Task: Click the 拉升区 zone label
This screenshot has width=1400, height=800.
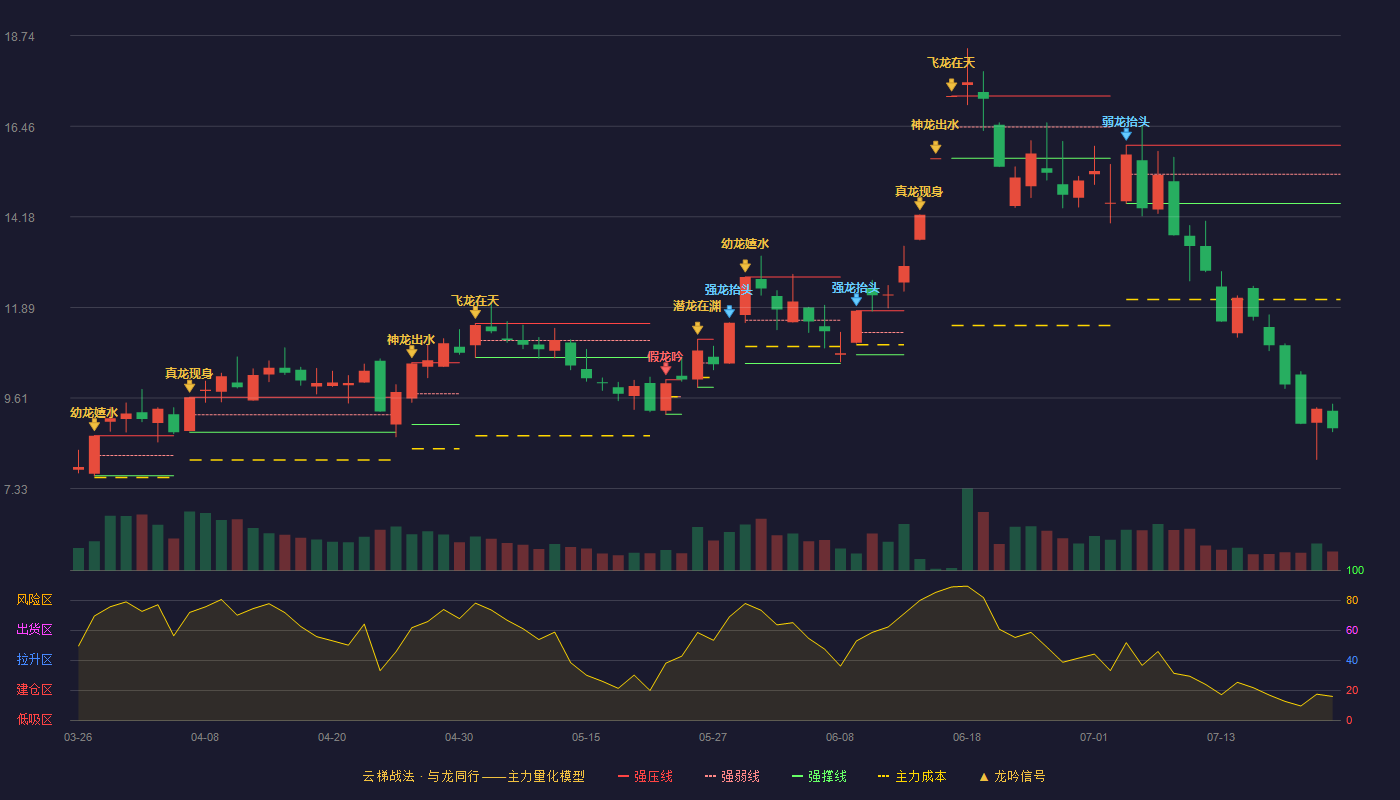Action: (34, 660)
